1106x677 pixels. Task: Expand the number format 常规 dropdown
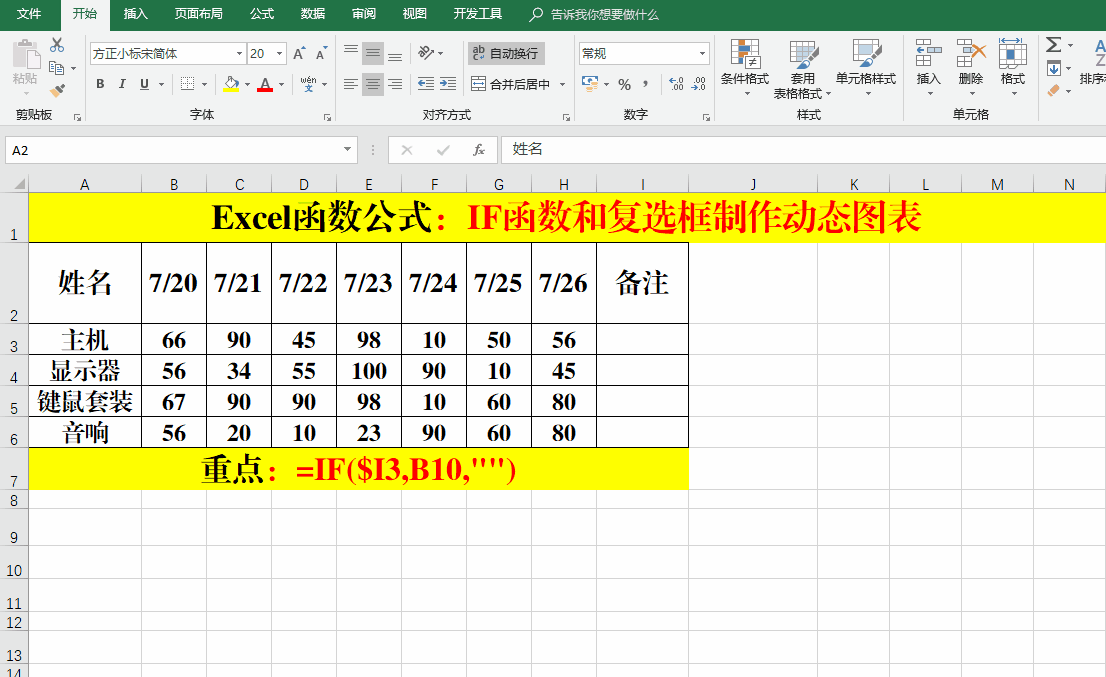(703, 54)
